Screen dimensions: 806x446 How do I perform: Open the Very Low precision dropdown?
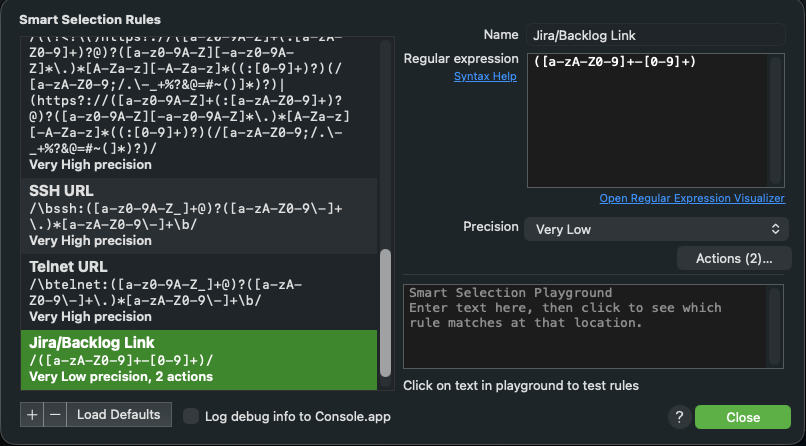656,229
